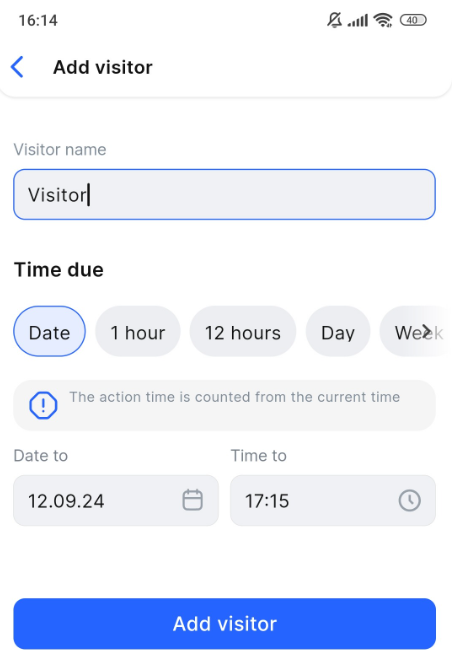Tap the blue exclamation info icon
The height and width of the screenshot is (650, 452).
coord(43,405)
